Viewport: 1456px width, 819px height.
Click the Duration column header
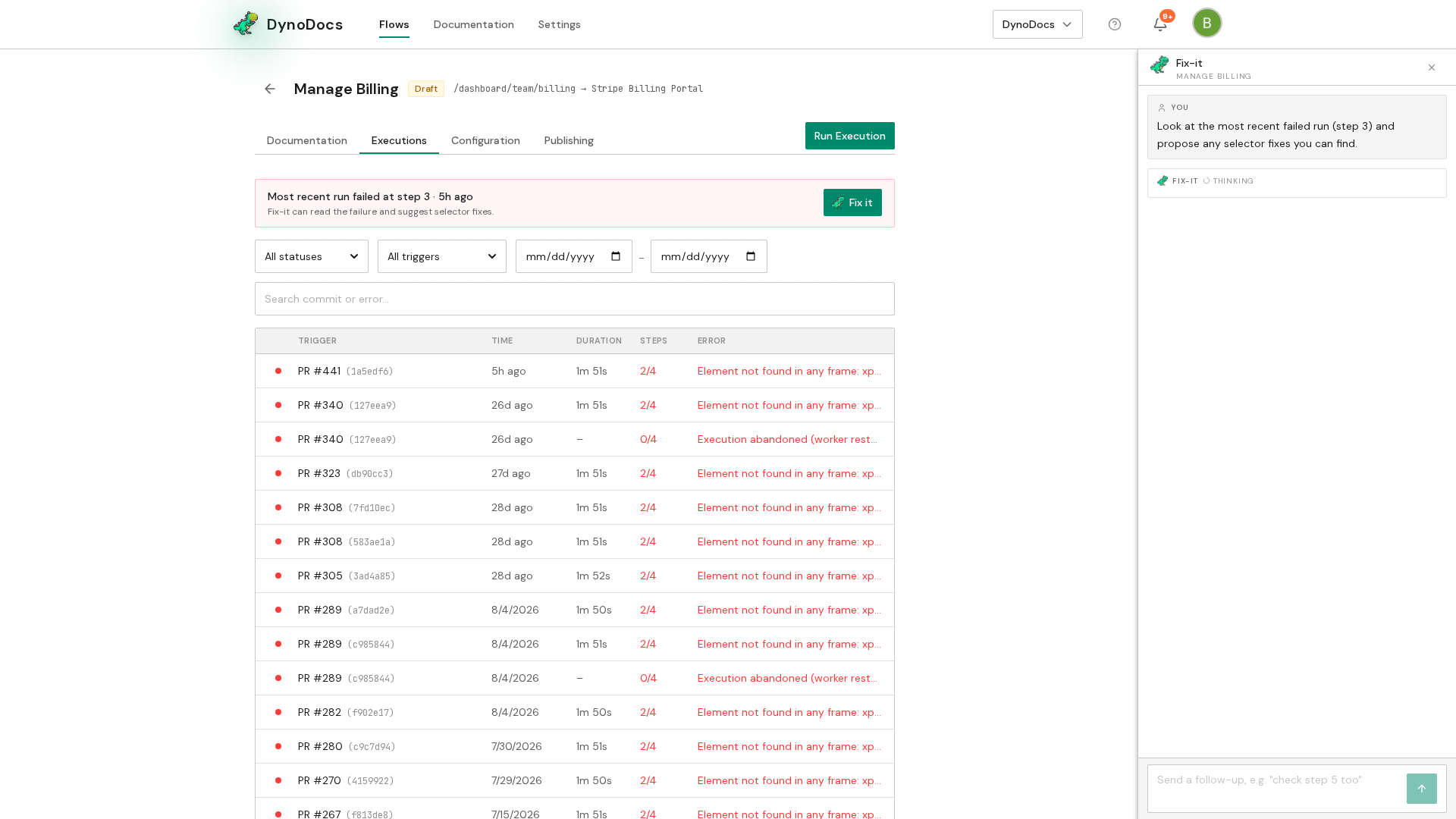click(599, 340)
